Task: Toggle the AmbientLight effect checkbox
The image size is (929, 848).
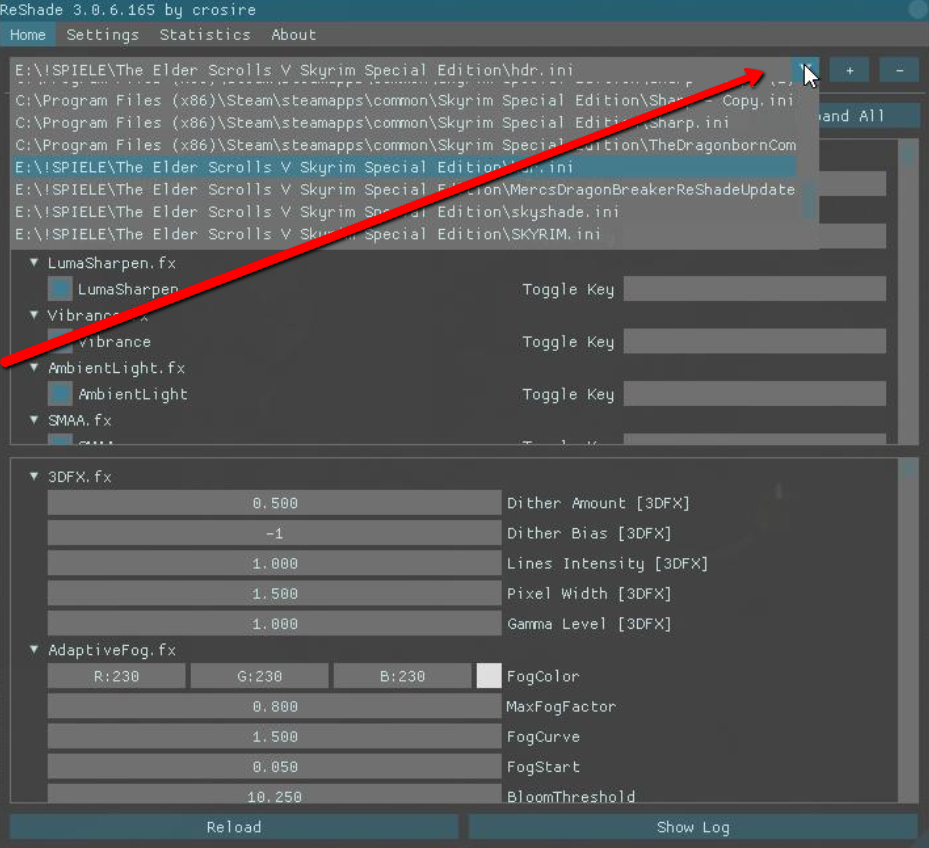Action: coord(61,394)
